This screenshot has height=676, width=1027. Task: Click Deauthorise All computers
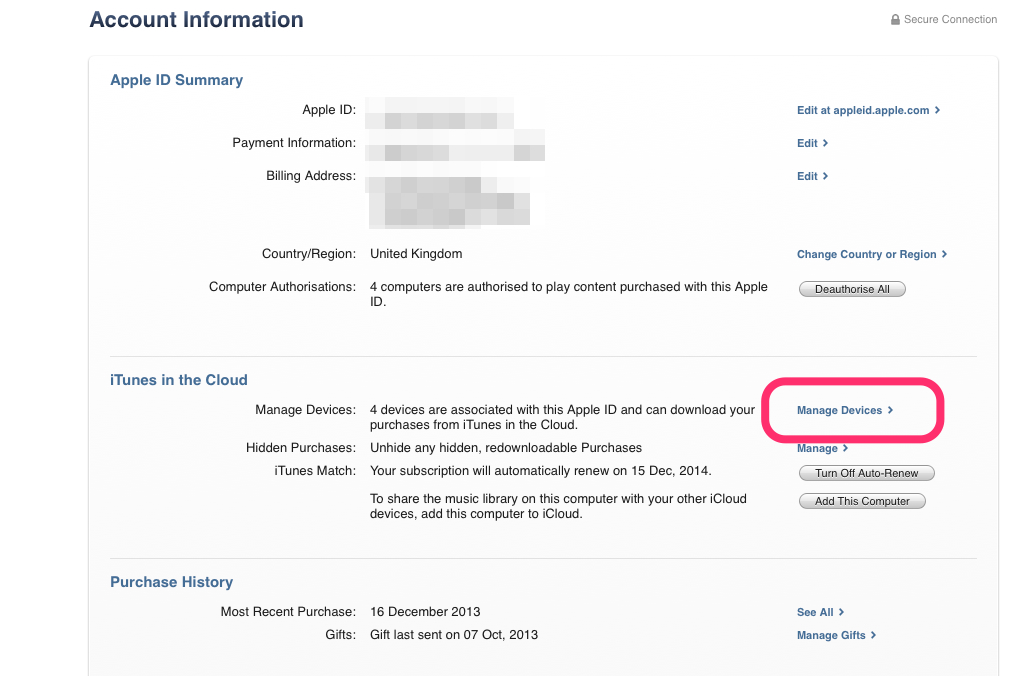pos(851,288)
